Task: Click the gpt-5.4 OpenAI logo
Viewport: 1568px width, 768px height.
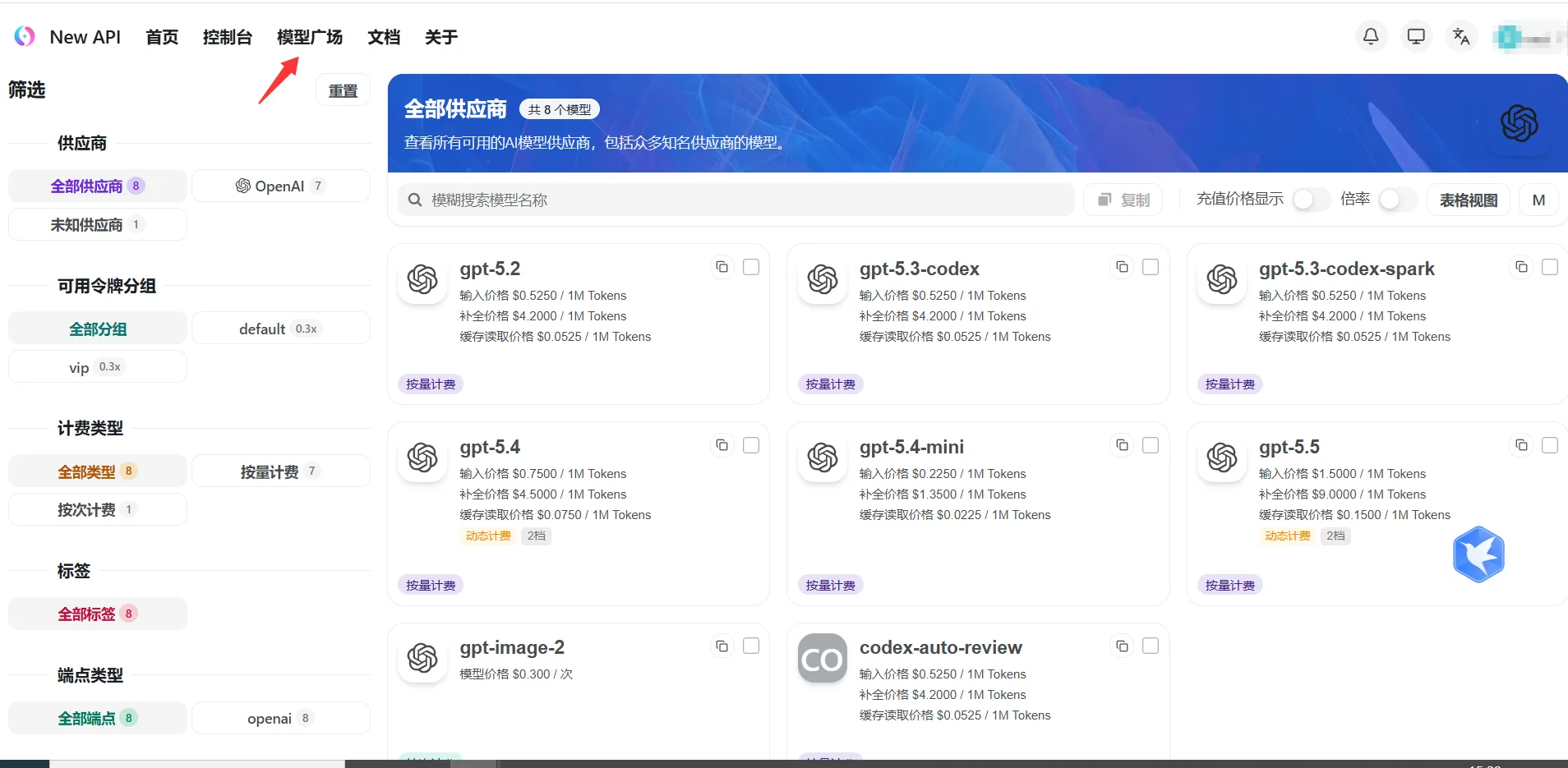Action: pos(422,458)
